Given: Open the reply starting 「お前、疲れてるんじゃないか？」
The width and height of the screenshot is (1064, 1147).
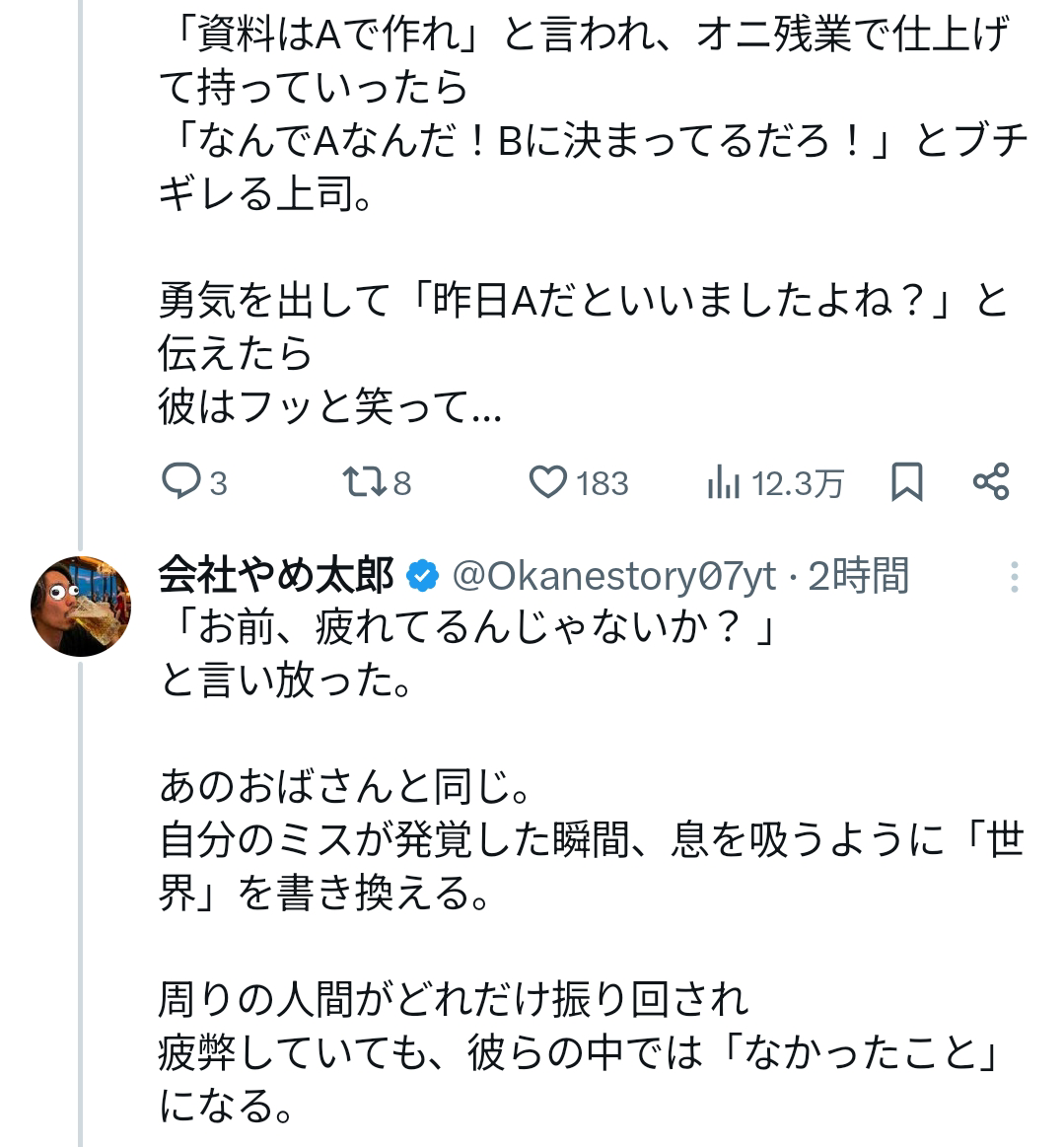Looking at the screenshot, I should coord(468,629).
